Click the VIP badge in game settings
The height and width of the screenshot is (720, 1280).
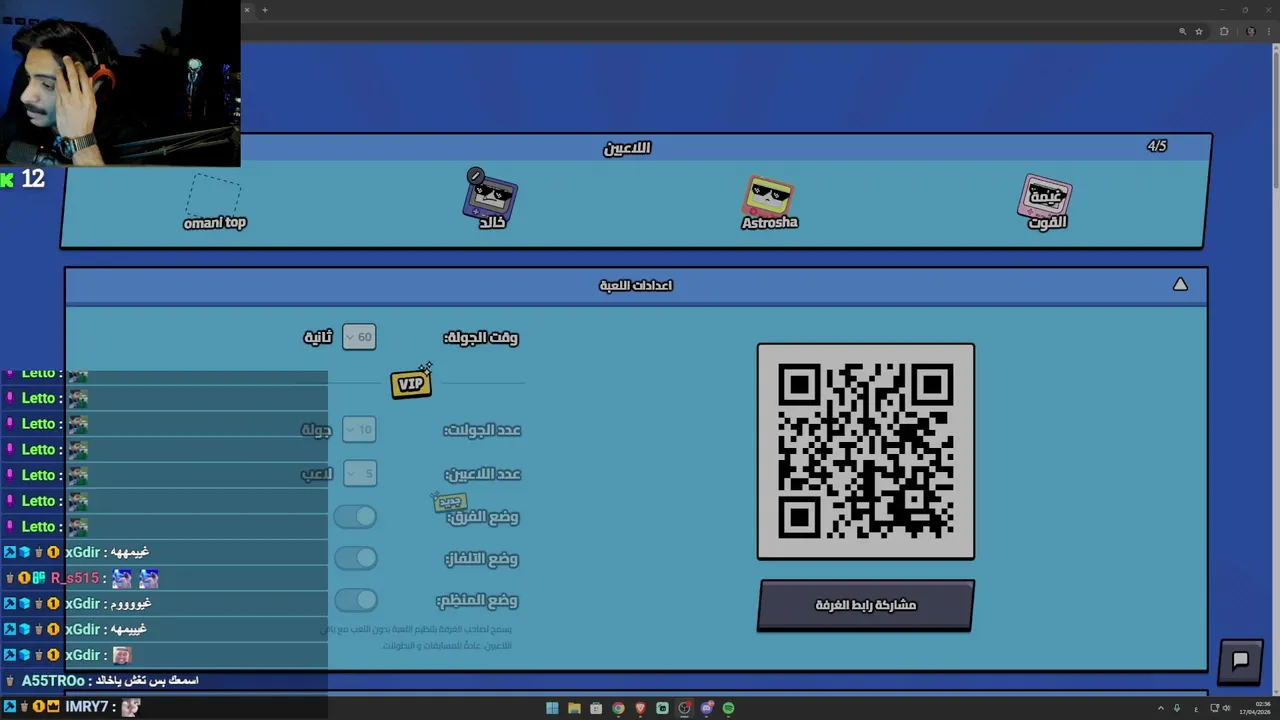point(411,383)
